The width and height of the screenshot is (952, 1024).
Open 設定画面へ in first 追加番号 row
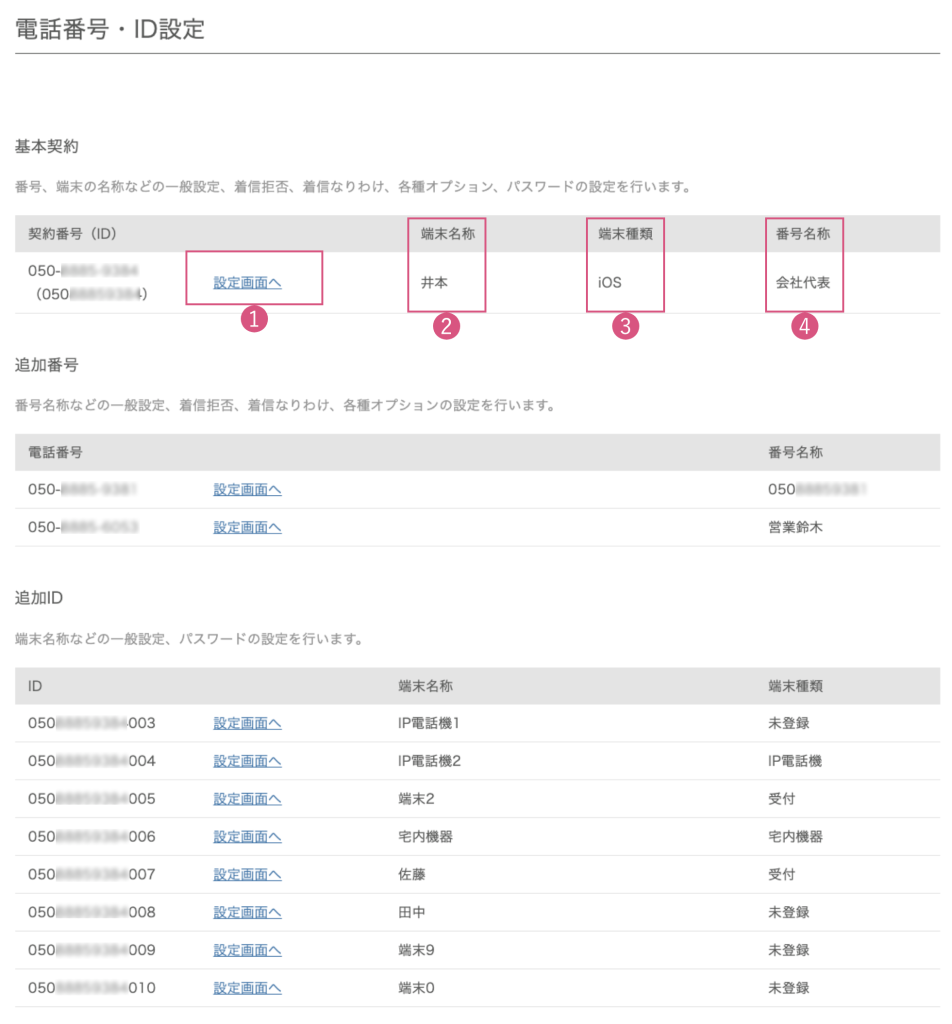click(x=247, y=490)
